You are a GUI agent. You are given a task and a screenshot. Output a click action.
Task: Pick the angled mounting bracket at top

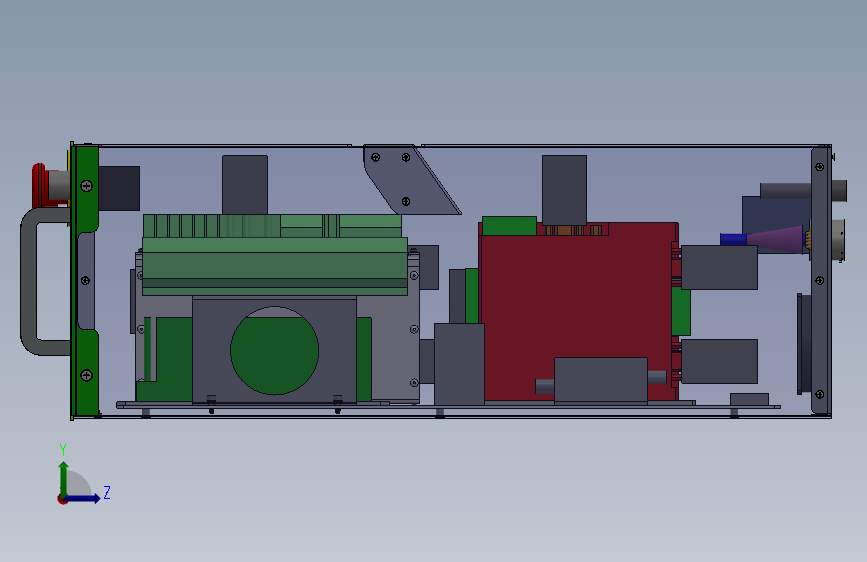410,180
